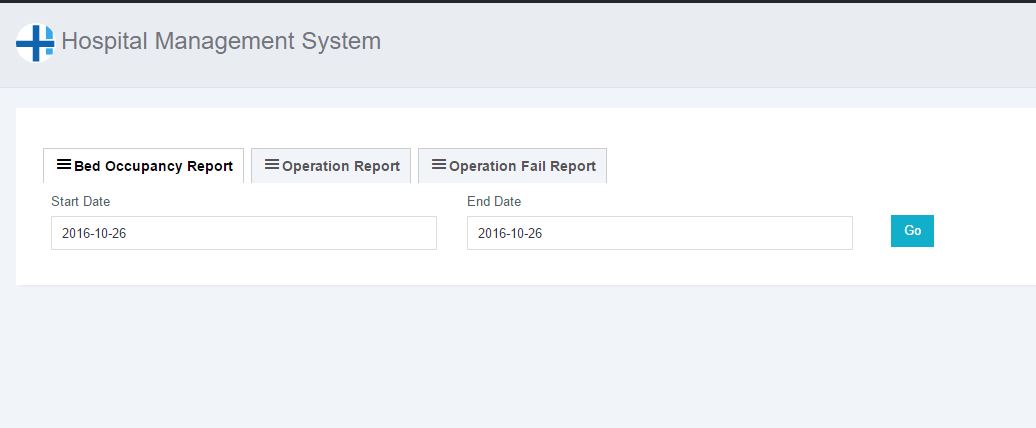Click the hospital cross logo icon
Viewport: 1036px width, 428px height.
[35, 43]
